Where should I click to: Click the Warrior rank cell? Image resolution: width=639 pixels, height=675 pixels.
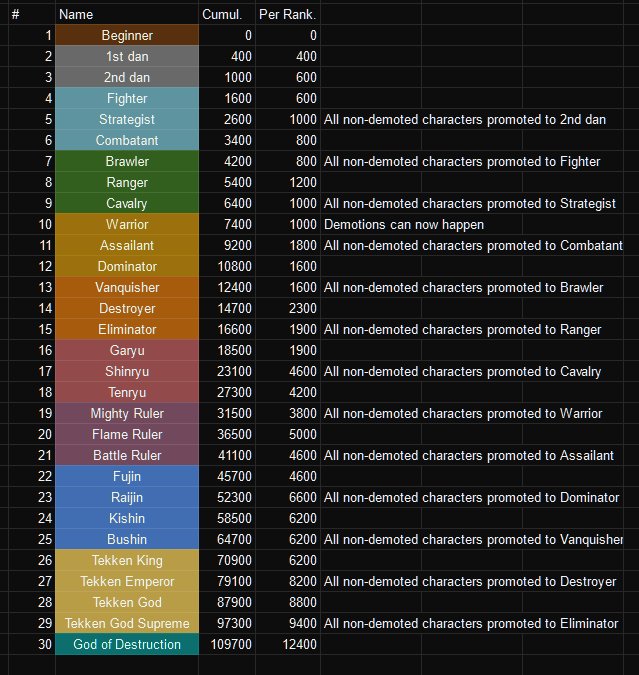pos(127,224)
